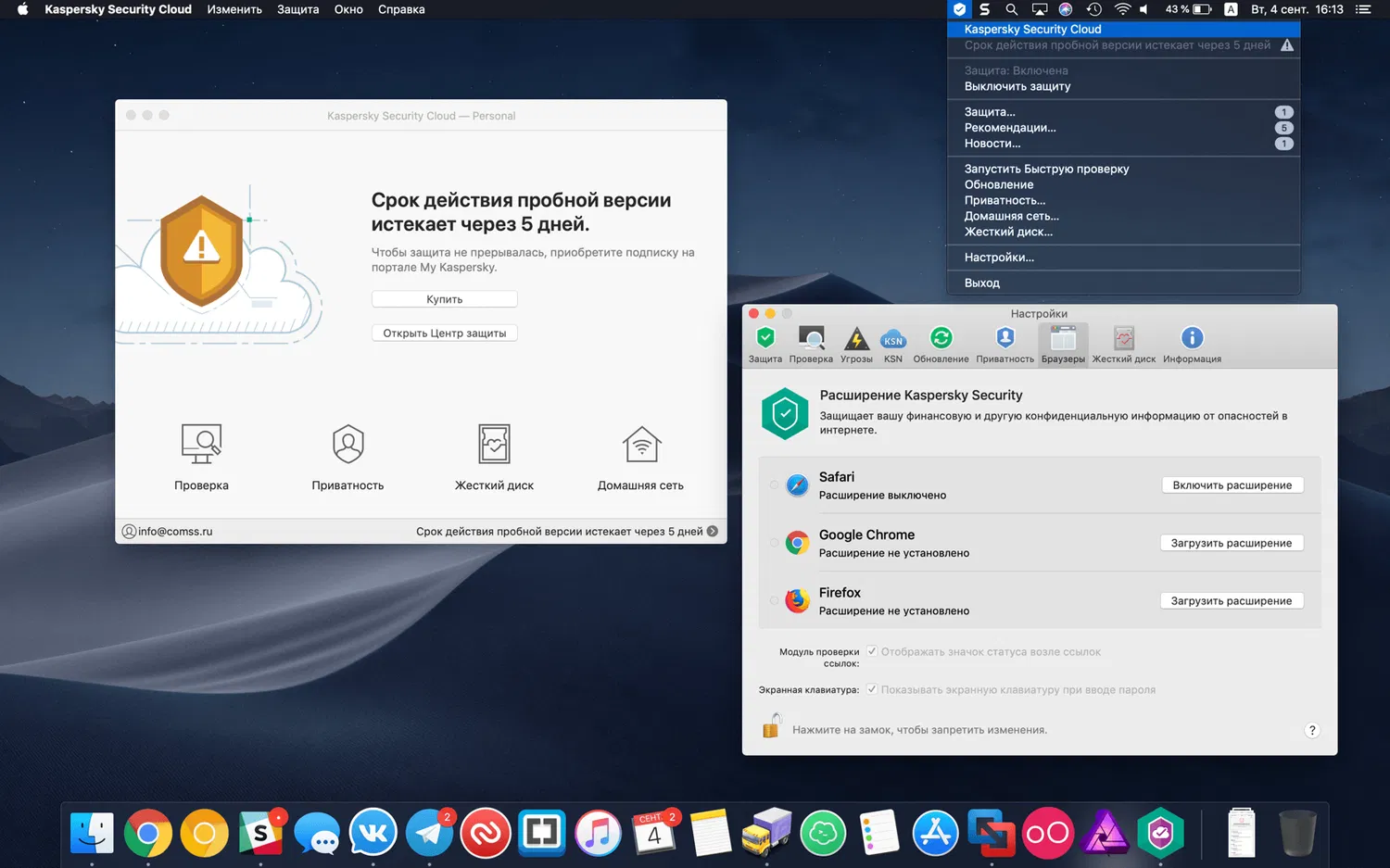Launch Проверка from the main window
The image size is (1390, 868).
[x=201, y=454]
